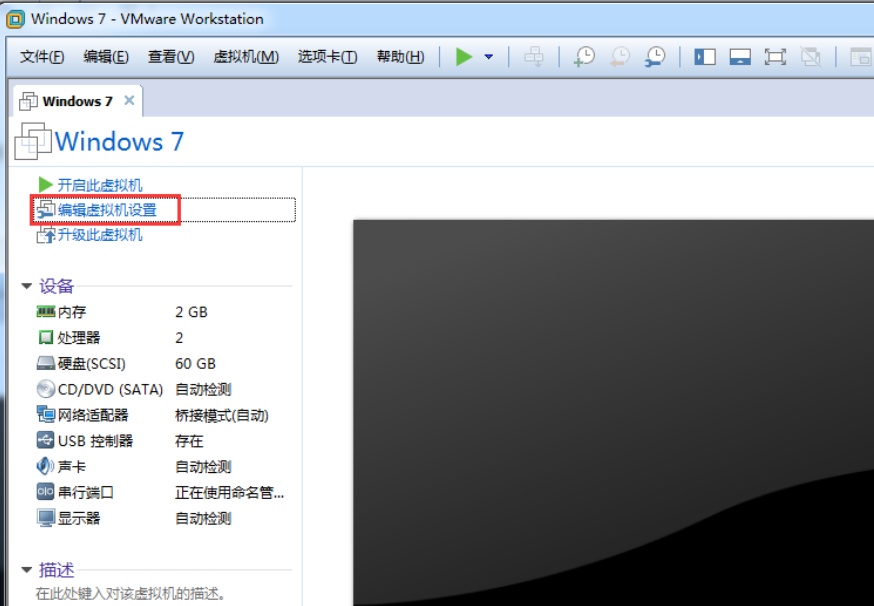Open the 帮助(H) menu
This screenshot has width=874, height=606.
400,57
